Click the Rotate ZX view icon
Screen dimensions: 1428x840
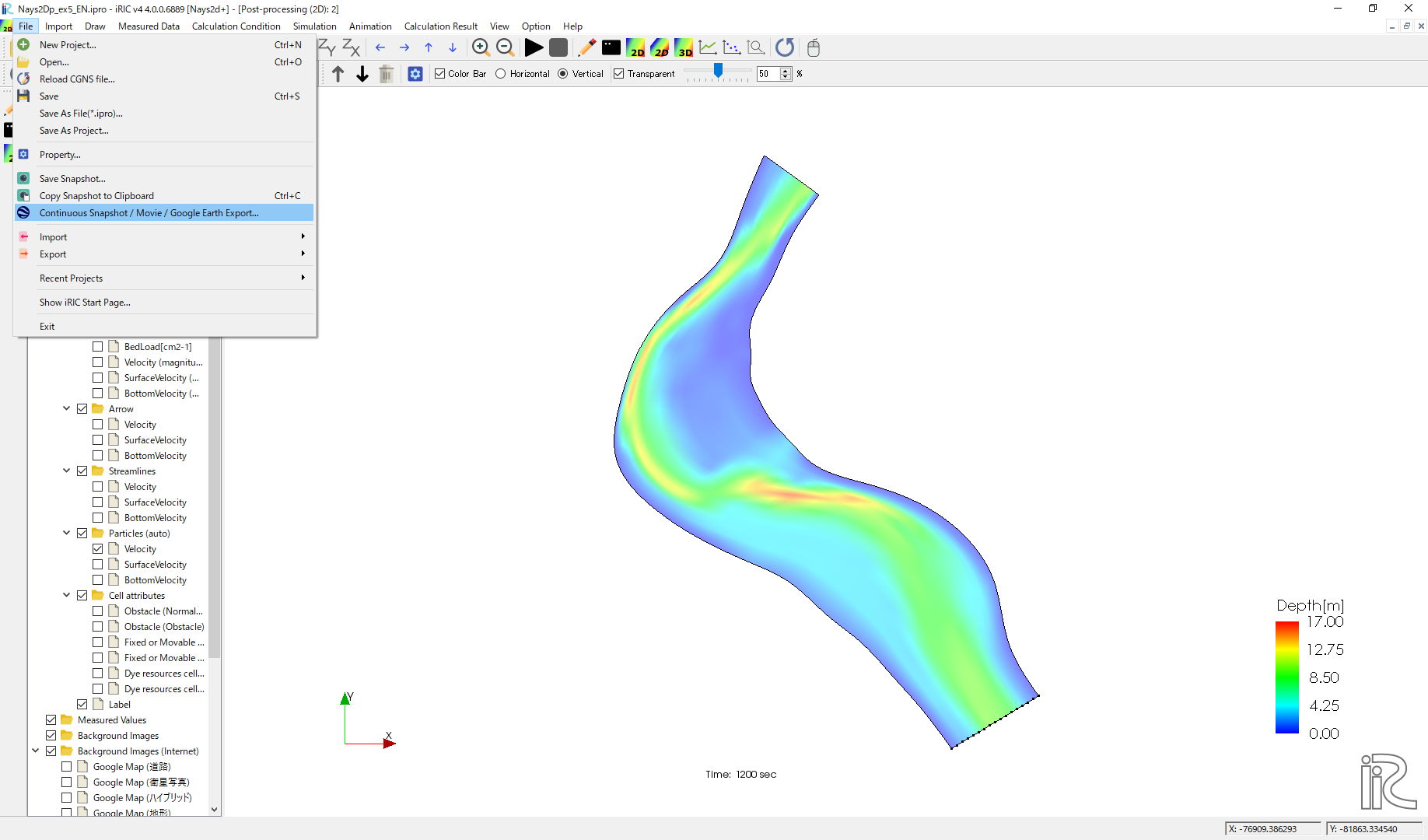(x=351, y=47)
